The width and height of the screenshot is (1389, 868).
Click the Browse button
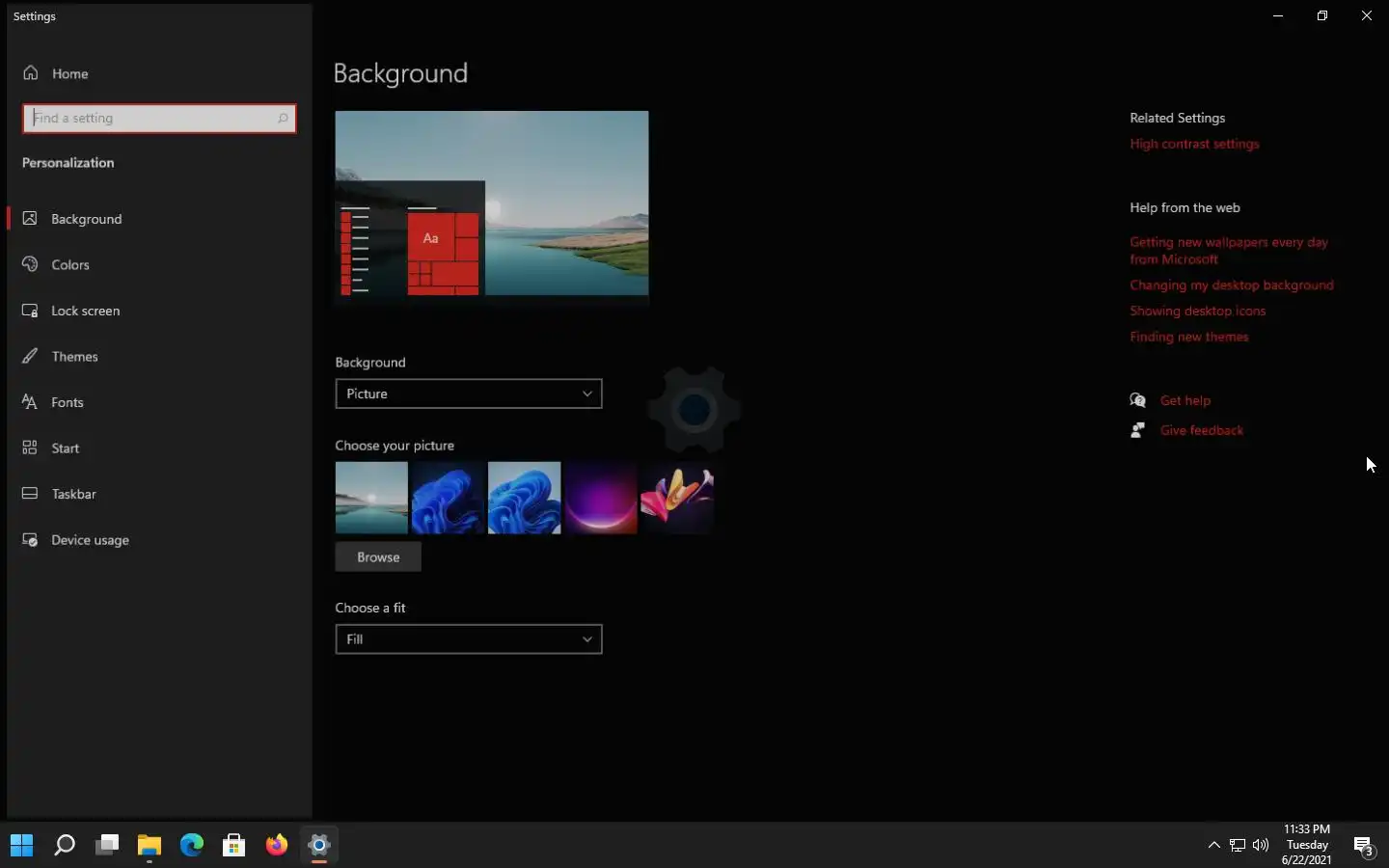[x=378, y=557]
